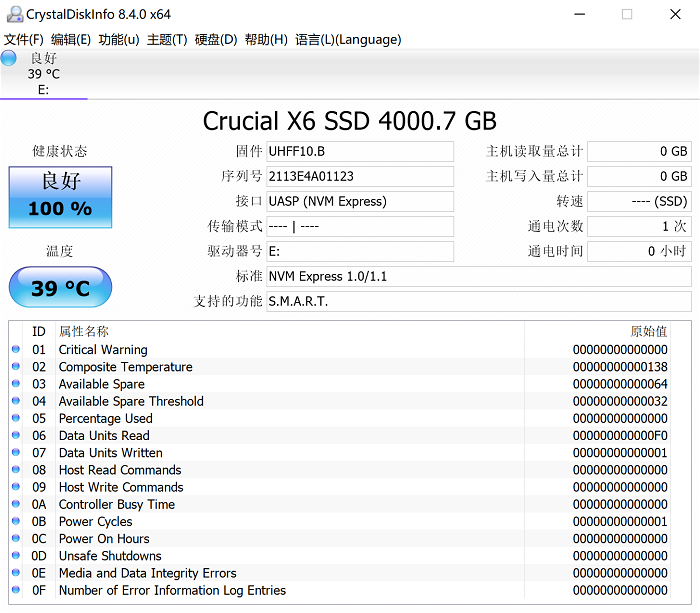Viewport: 700px width, 613px height.
Task: Click the status dot beside Percentage Used
Action: pos(15,418)
